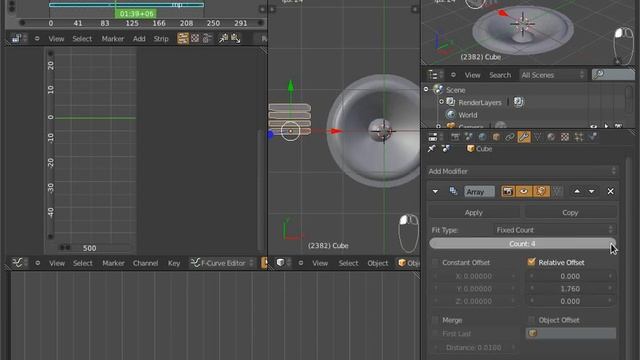Open the Physics properties tab icon

593,137
